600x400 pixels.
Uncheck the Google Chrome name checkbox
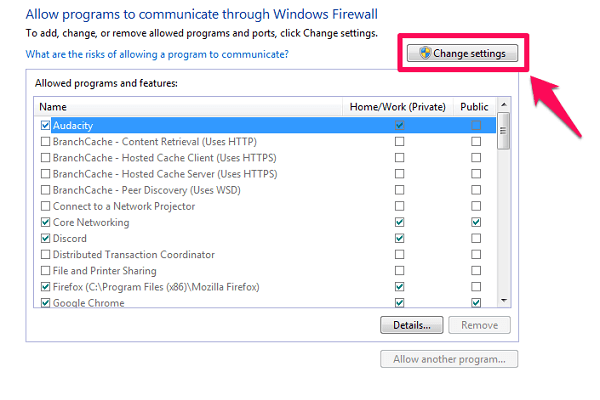(x=46, y=303)
